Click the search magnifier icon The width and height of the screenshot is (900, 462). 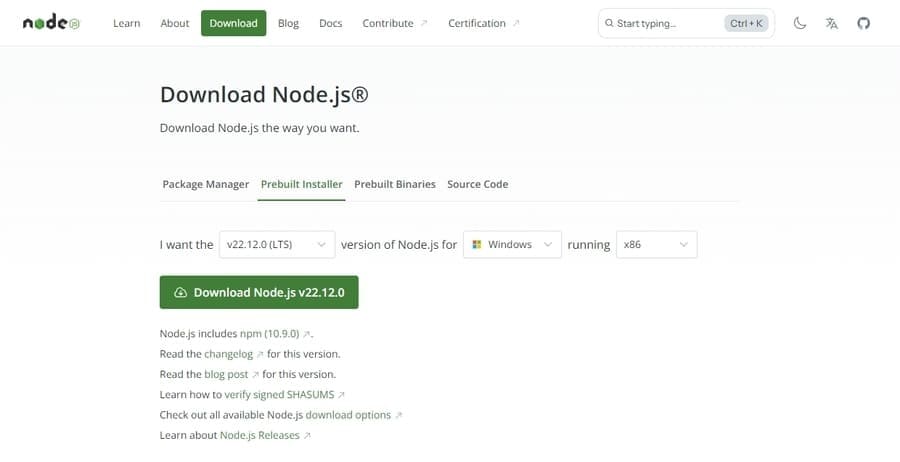tap(609, 23)
